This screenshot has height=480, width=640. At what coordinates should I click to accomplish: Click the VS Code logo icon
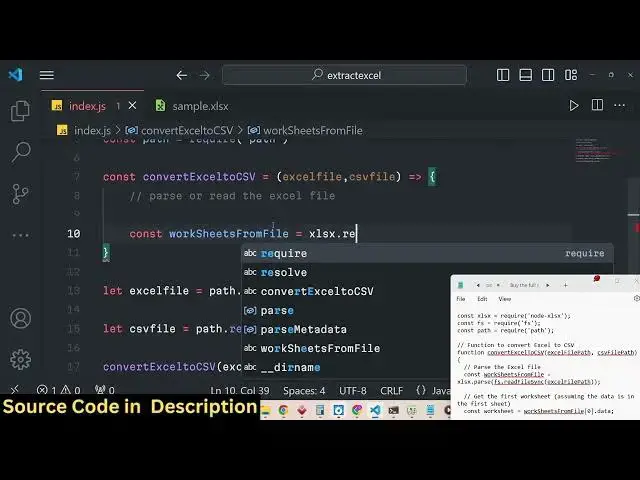pos(16,75)
